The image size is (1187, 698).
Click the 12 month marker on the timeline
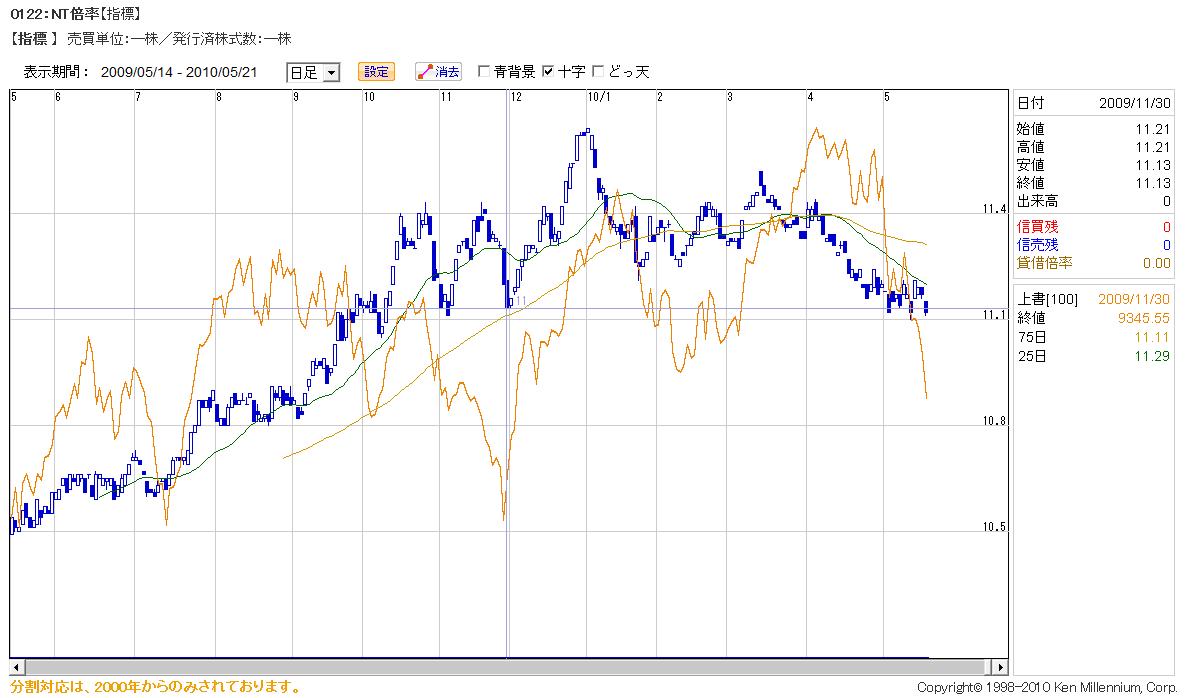(515, 97)
